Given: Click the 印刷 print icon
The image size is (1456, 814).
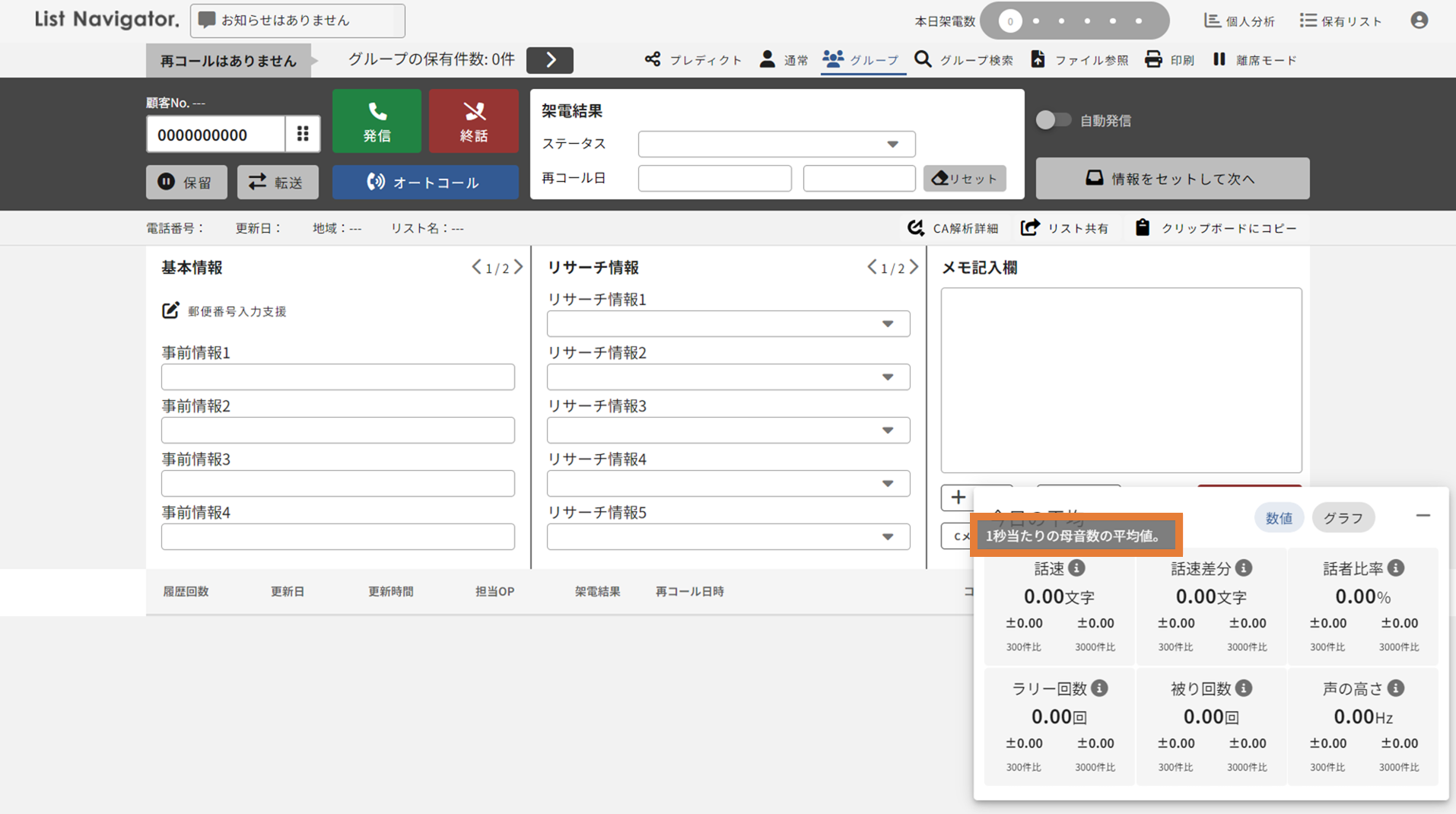Looking at the screenshot, I should pyautogui.click(x=1153, y=59).
